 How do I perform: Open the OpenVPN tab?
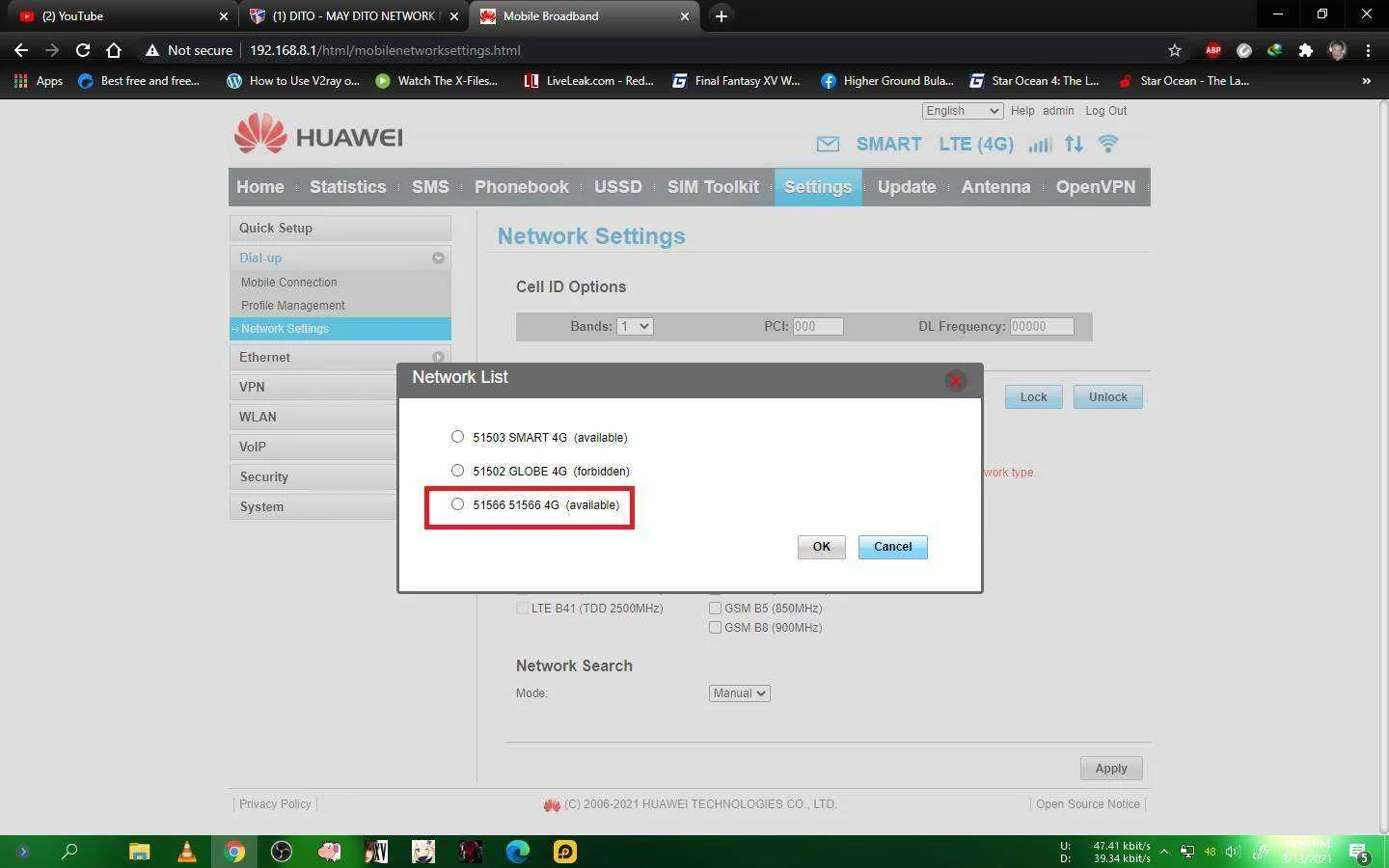[x=1096, y=187]
